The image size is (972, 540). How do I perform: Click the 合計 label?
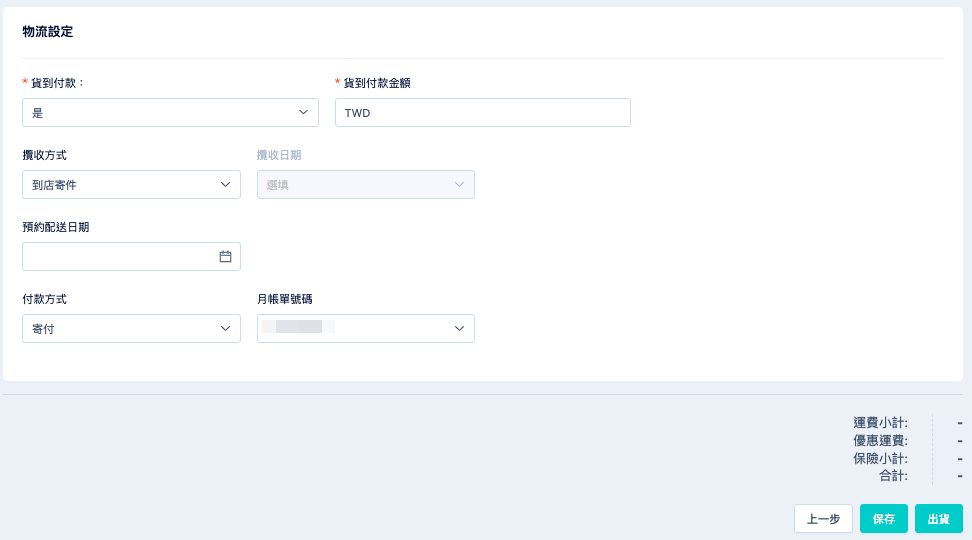coord(893,476)
